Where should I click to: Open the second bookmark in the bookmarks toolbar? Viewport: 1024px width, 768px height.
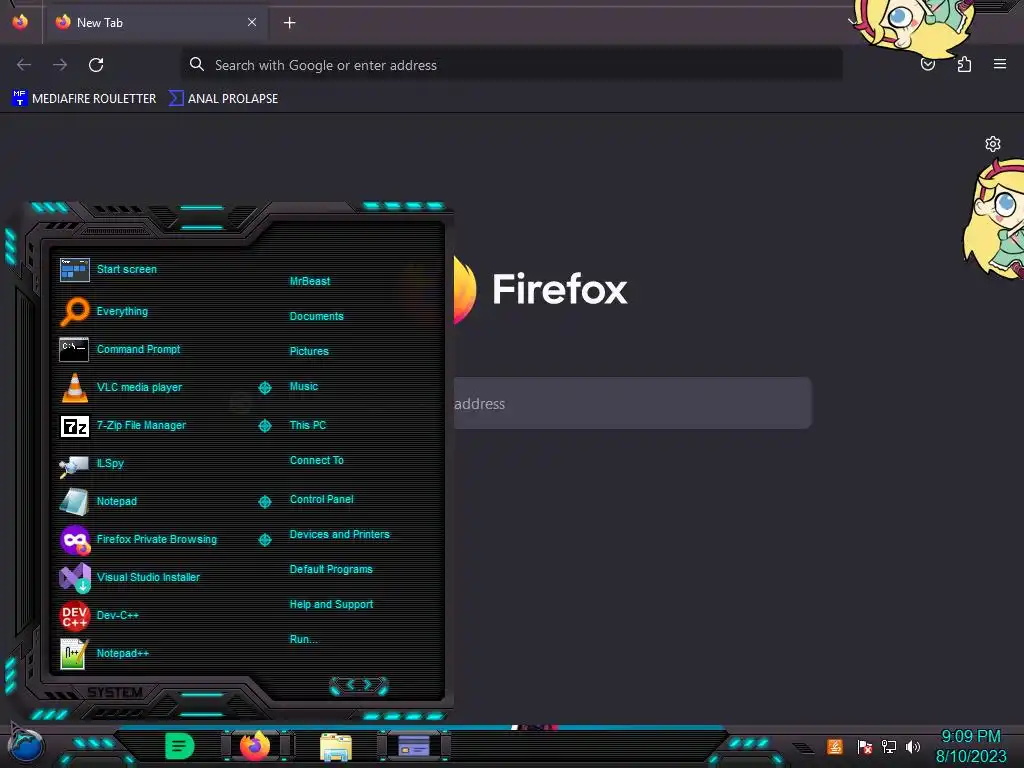(x=223, y=99)
